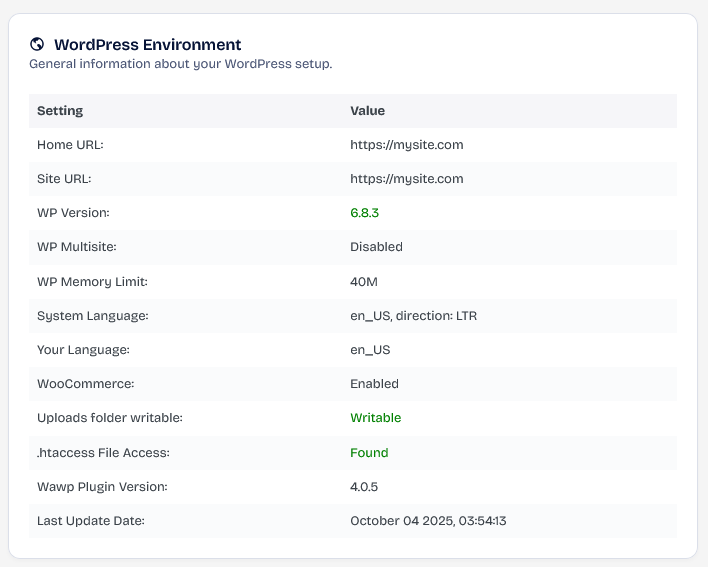Click the green Found status

pyautogui.click(x=369, y=453)
